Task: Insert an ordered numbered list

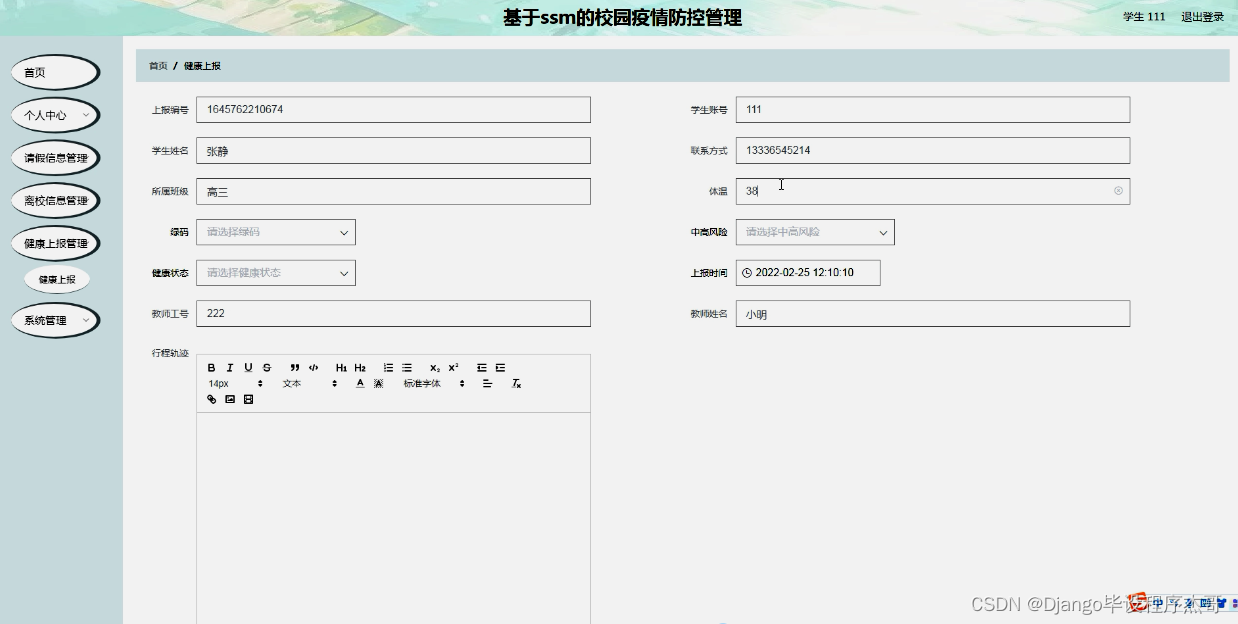Action: (388, 368)
